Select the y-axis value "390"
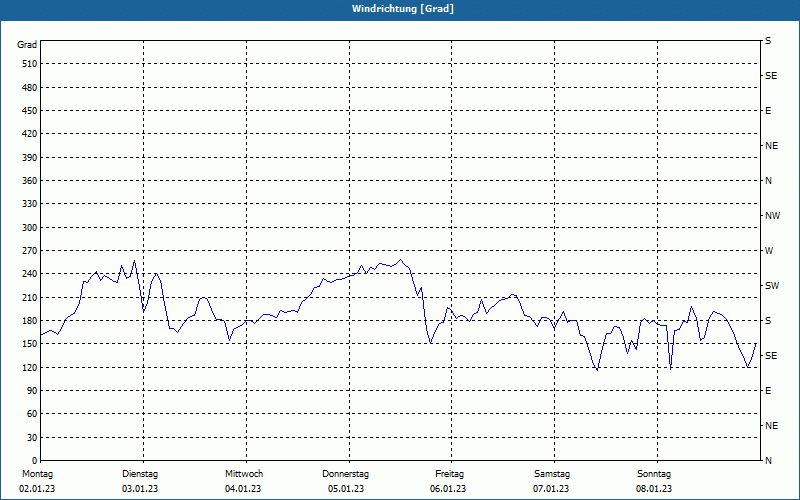This screenshot has height=500, width=800. tap(30, 158)
